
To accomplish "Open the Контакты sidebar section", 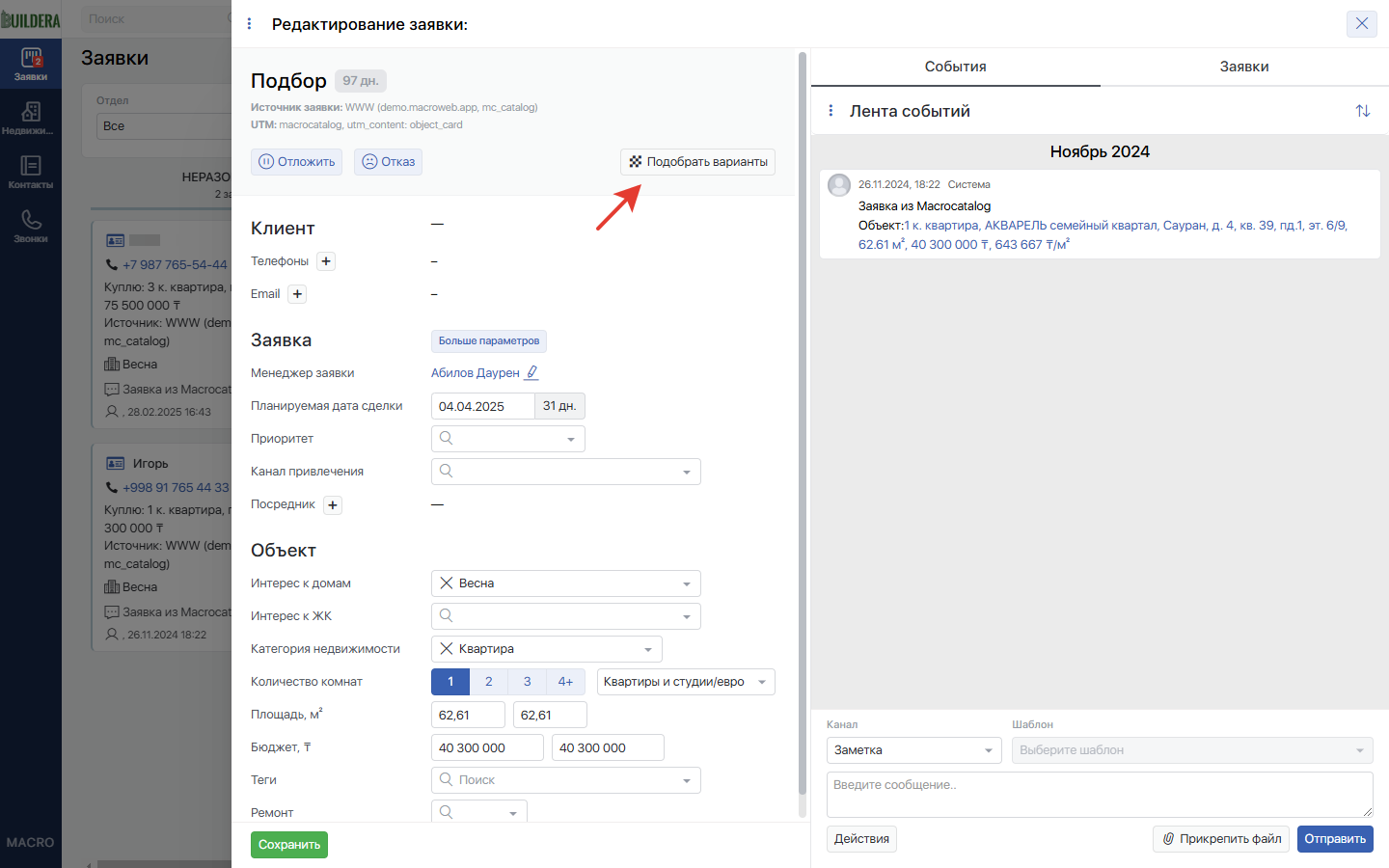I will click(x=31, y=173).
